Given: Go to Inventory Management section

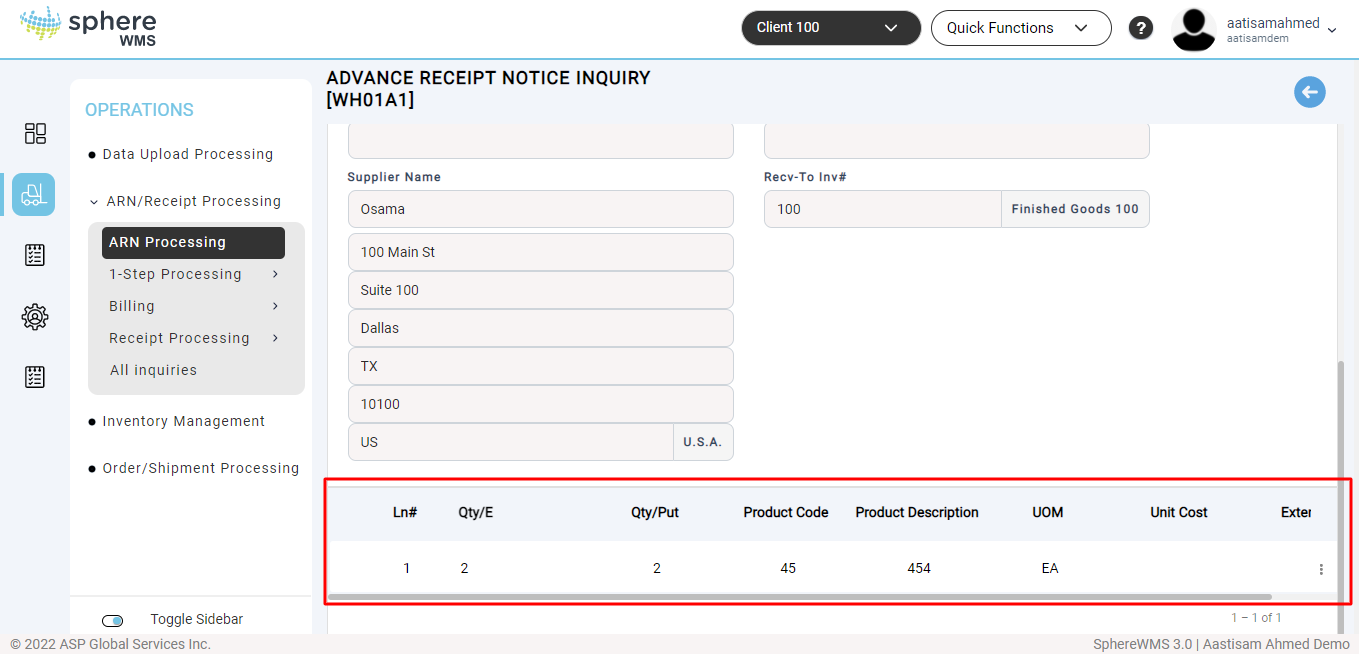Looking at the screenshot, I should pos(183,421).
